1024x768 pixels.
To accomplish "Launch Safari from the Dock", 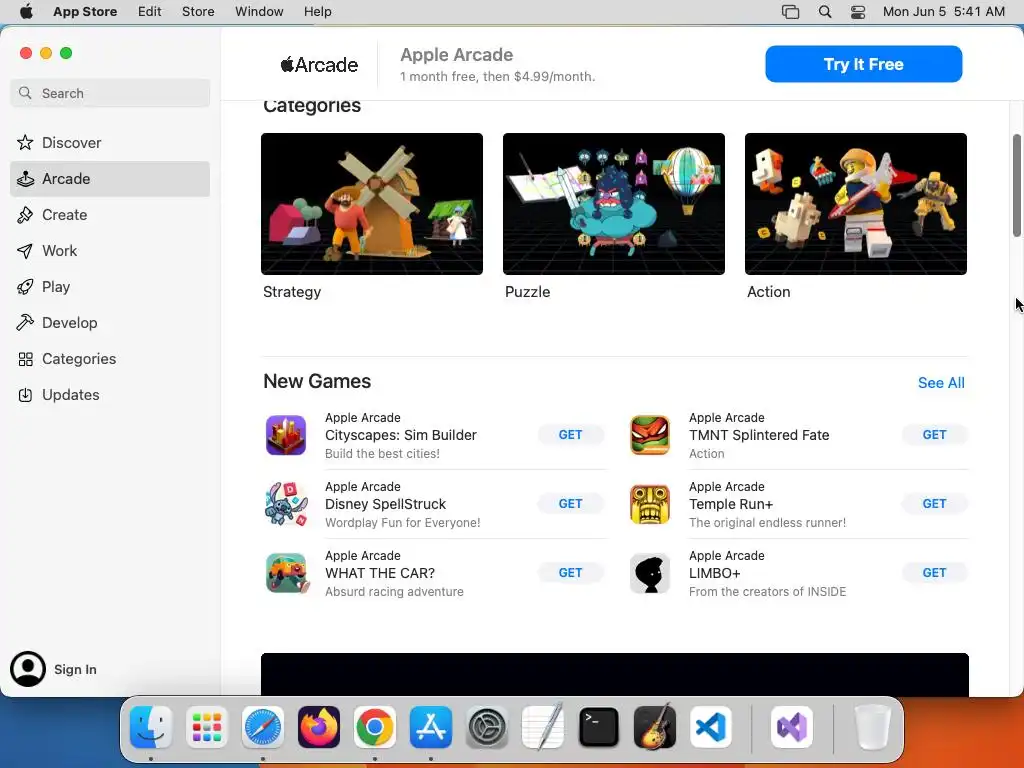I will (x=263, y=727).
